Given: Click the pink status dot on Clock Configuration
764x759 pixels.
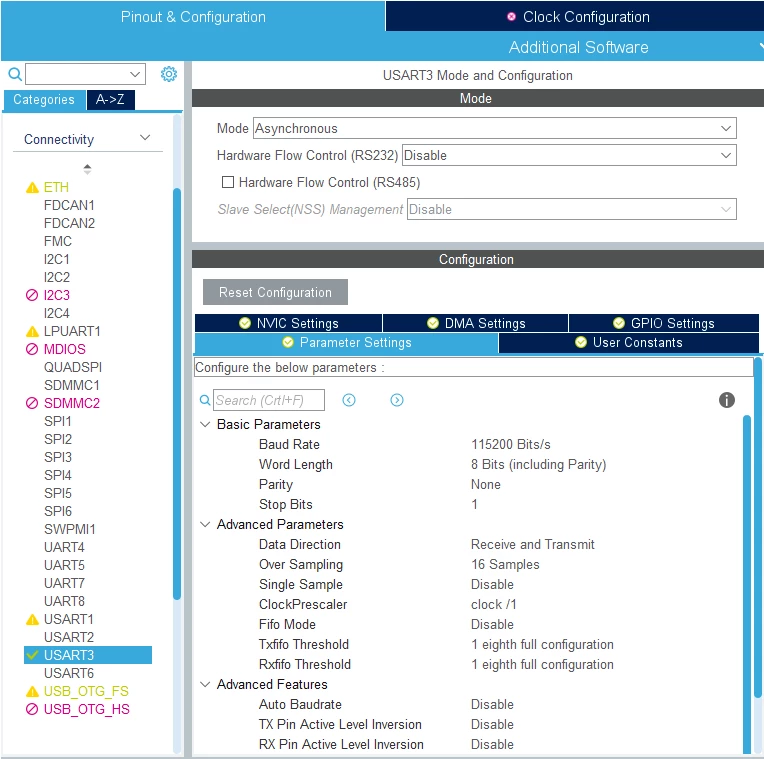Looking at the screenshot, I should tap(511, 17).
